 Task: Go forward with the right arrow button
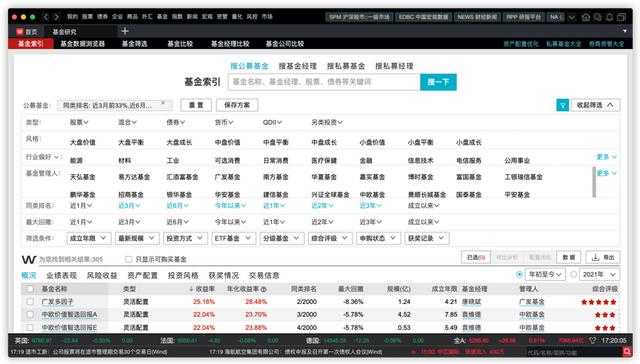[56, 17]
